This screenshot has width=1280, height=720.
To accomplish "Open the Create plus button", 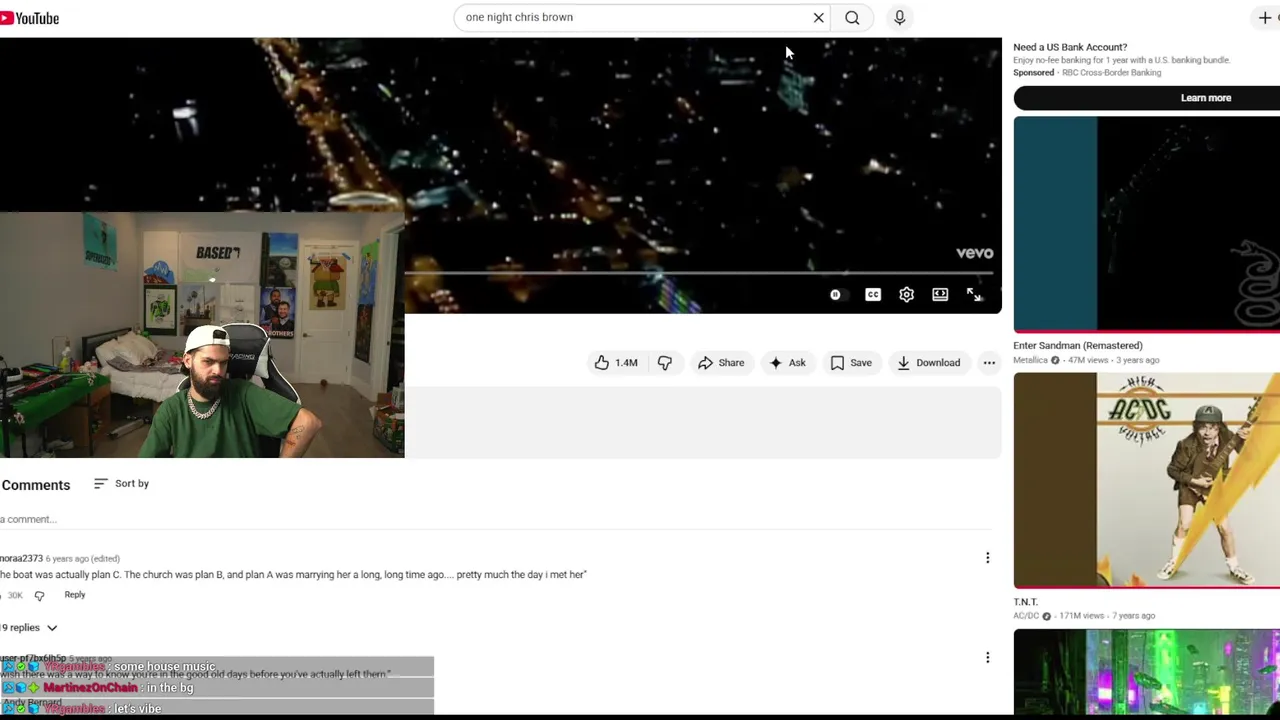I will coord(1265,17).
